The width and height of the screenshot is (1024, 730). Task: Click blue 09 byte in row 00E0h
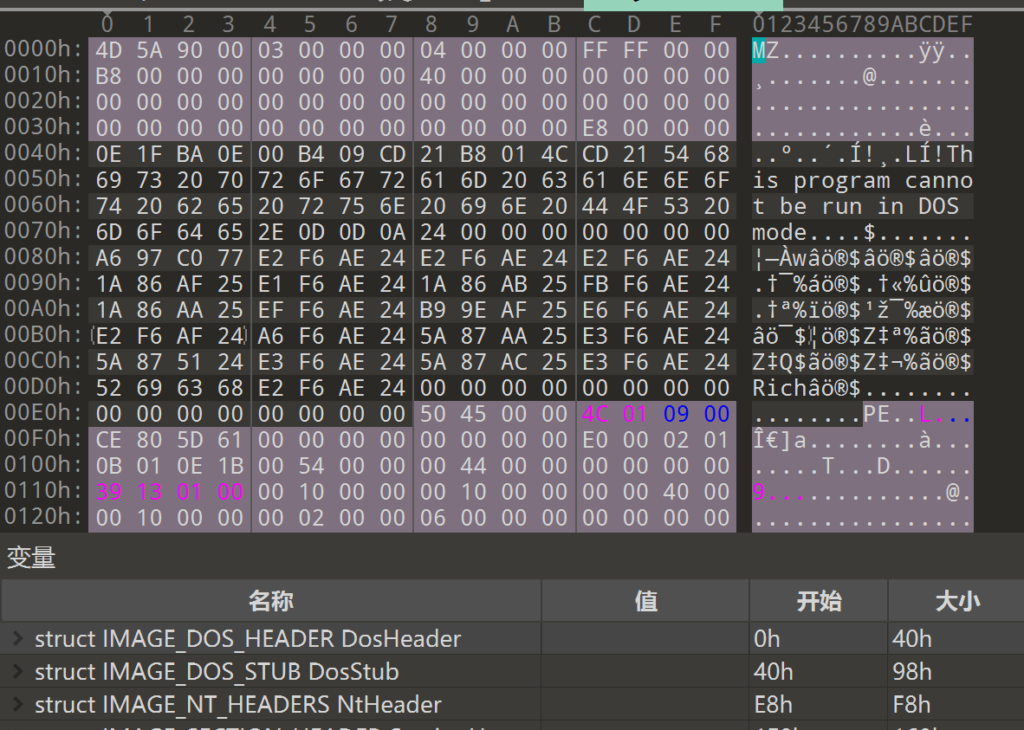click(x=677, y=414)
